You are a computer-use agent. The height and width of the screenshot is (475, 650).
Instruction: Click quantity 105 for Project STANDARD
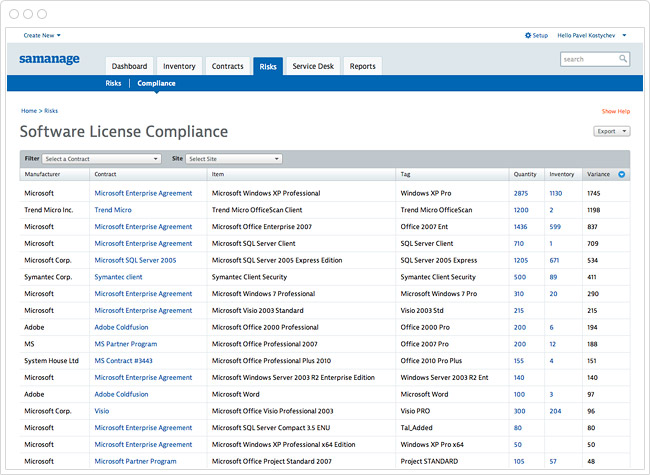tap(519, 461)
